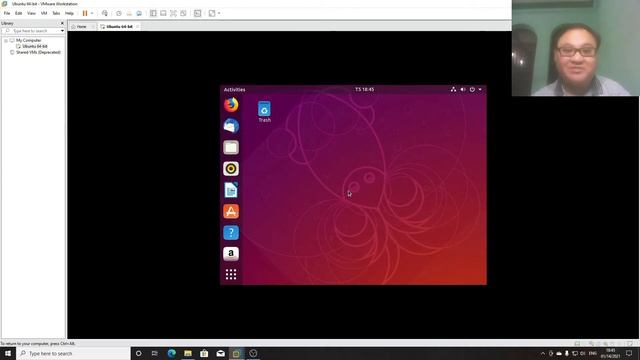Open the Help menu
The height and width of the screenshot is (360, 640).
[69, 13]
